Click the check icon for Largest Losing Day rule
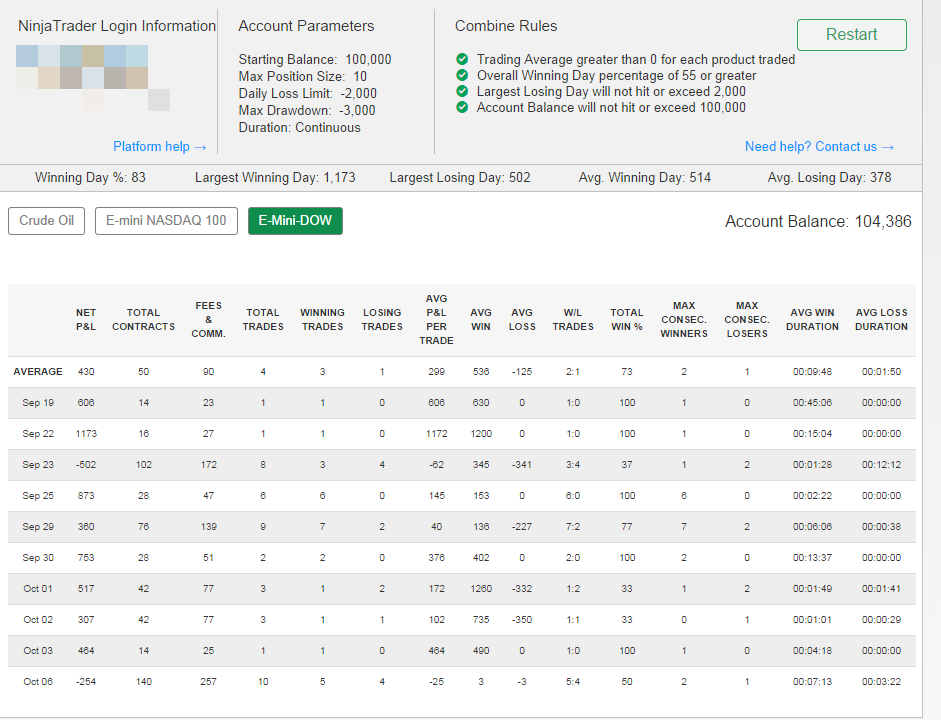Viewport: 941px width, 720px height. click(x=462, y=91)
